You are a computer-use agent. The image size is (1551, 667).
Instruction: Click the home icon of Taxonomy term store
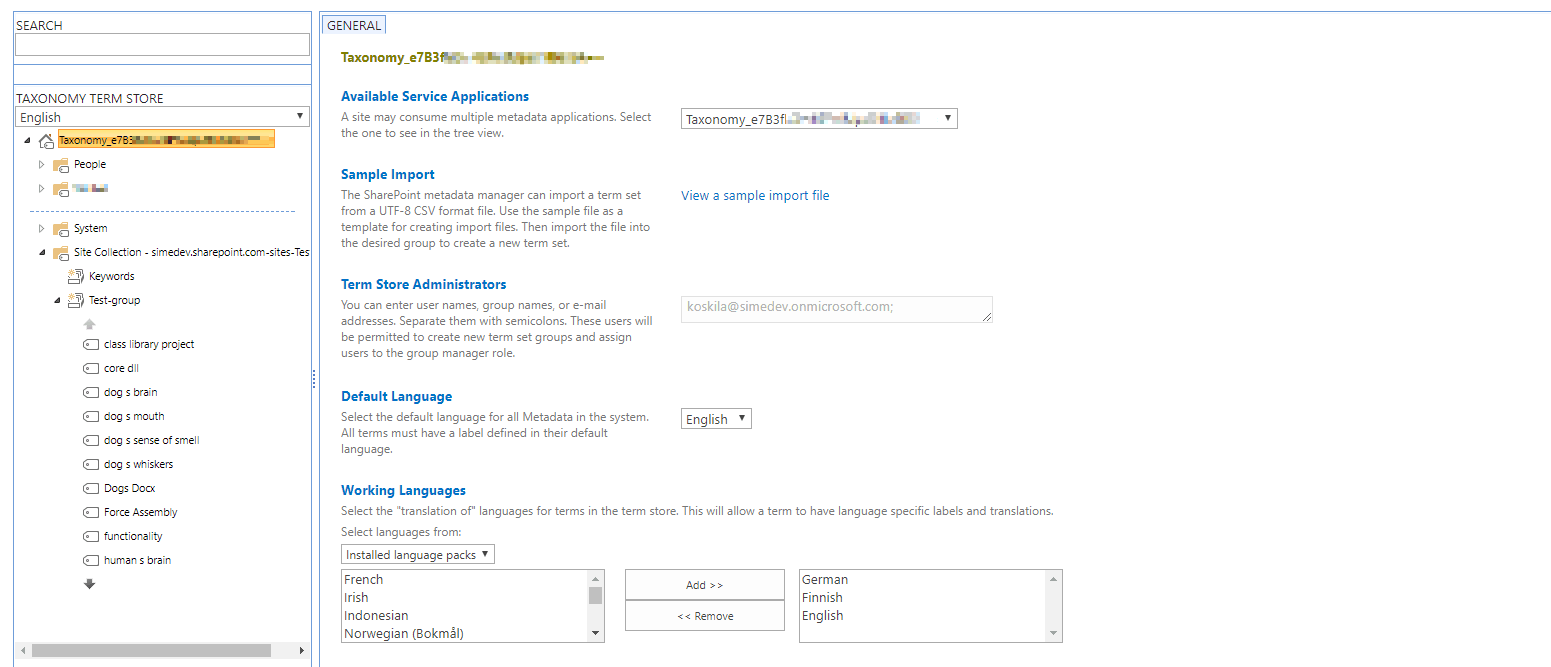[x=46, y=141]
